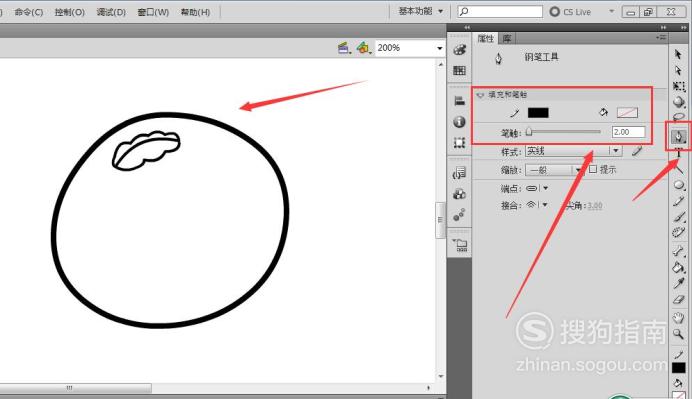The image size is (692, 399).
Task: Select the Deco tool
Action: click(679, 232)
